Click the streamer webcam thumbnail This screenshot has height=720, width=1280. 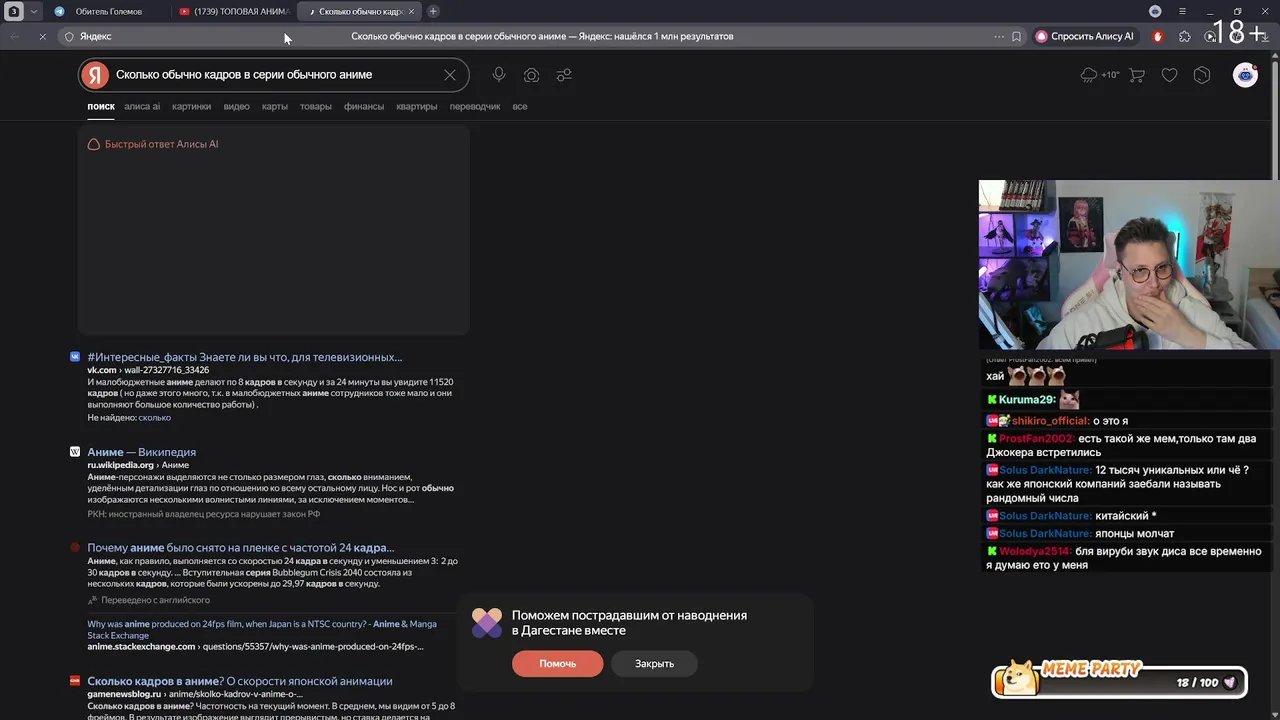pos(1129,265)
